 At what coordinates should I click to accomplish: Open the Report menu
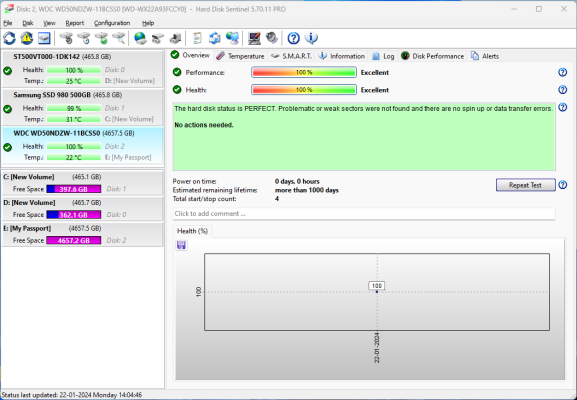75,23
